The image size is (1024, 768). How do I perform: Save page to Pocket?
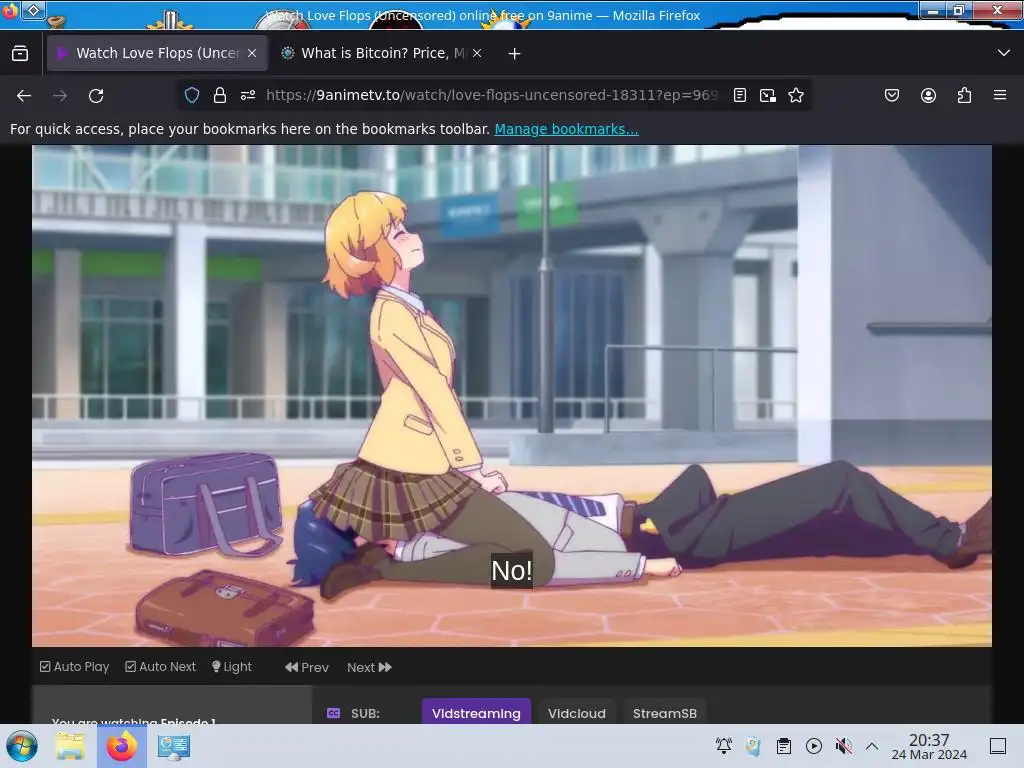tap(891, 95)
